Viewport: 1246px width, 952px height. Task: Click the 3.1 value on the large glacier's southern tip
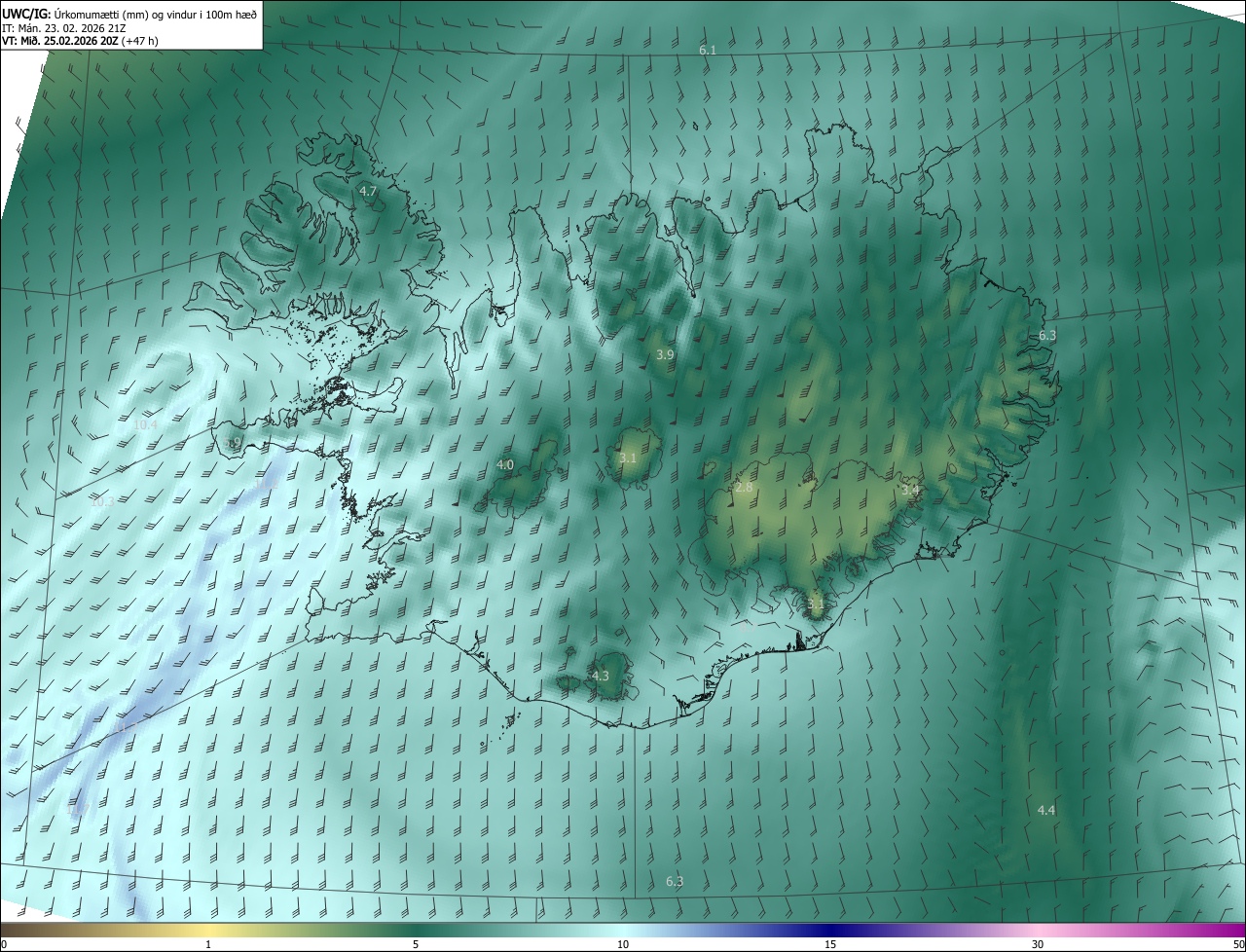pyautogui.click(x=816, y=604)
